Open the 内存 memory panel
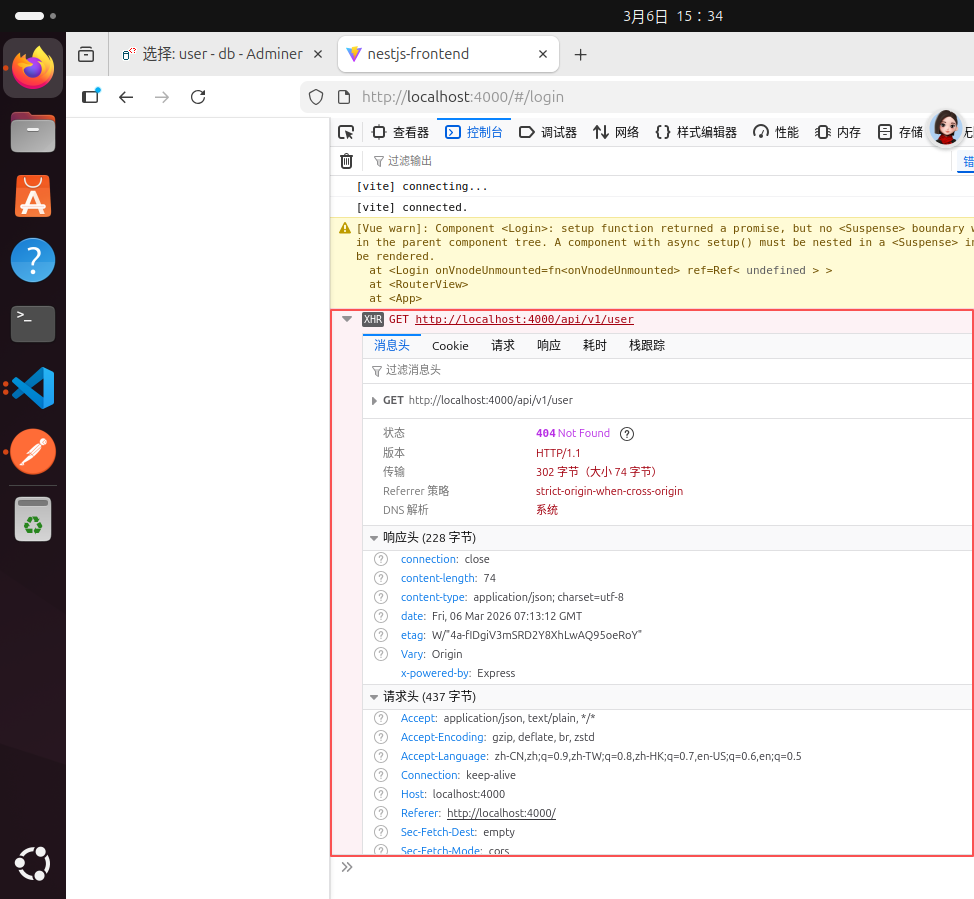Image resolution: width=974 pixels, height=899 pixels. pyautogui.click(x=838, y=132)
